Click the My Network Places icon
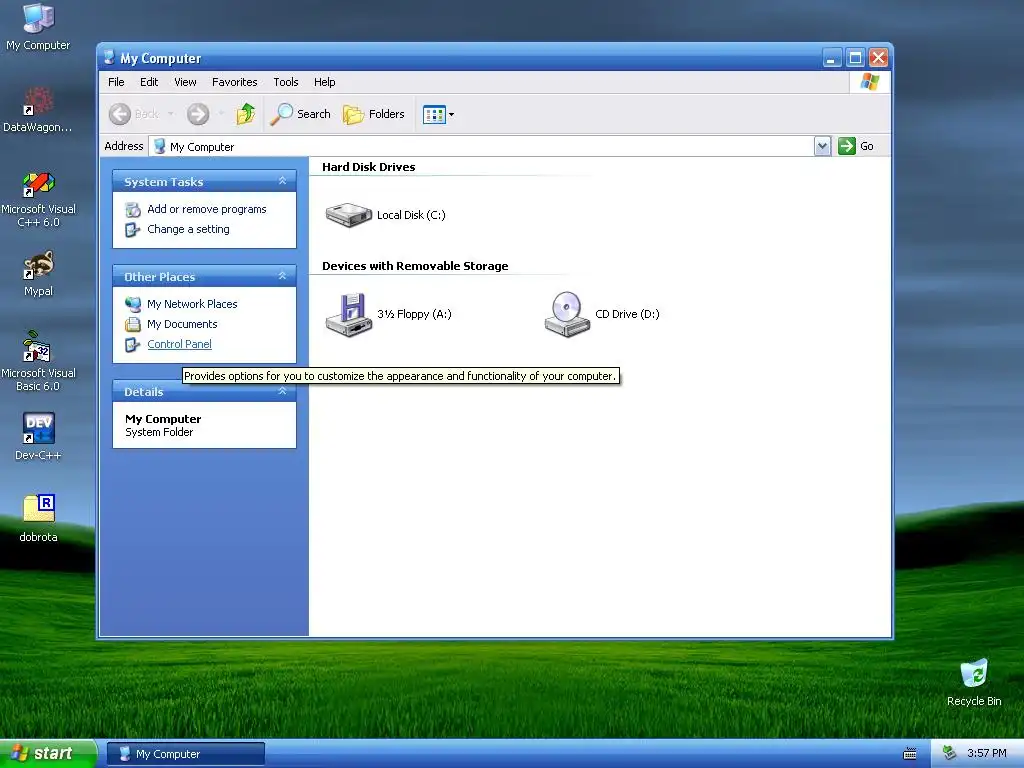1024x768 pixels. [x=133, y=304]
